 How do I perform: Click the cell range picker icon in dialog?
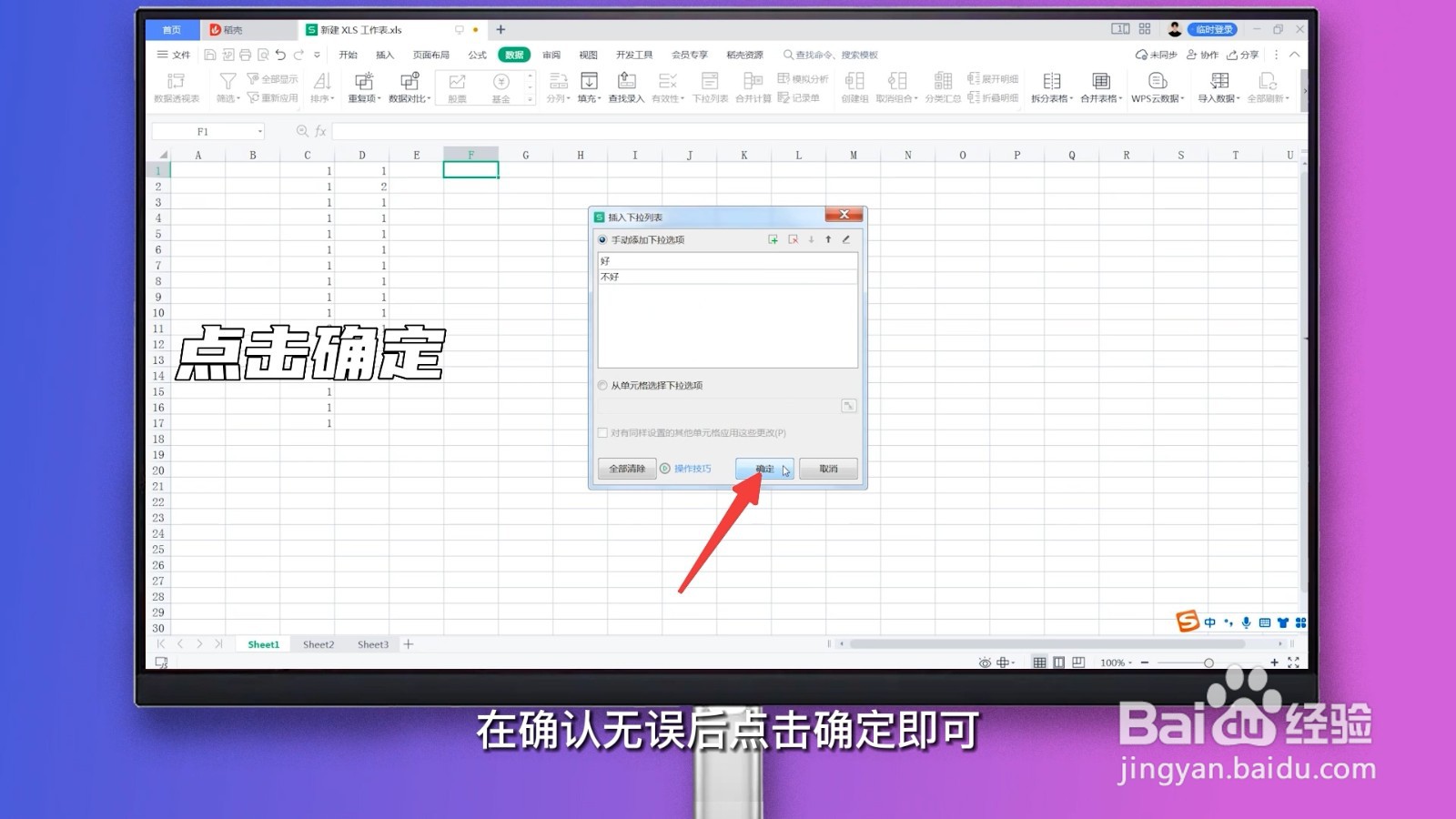[848, 406]
